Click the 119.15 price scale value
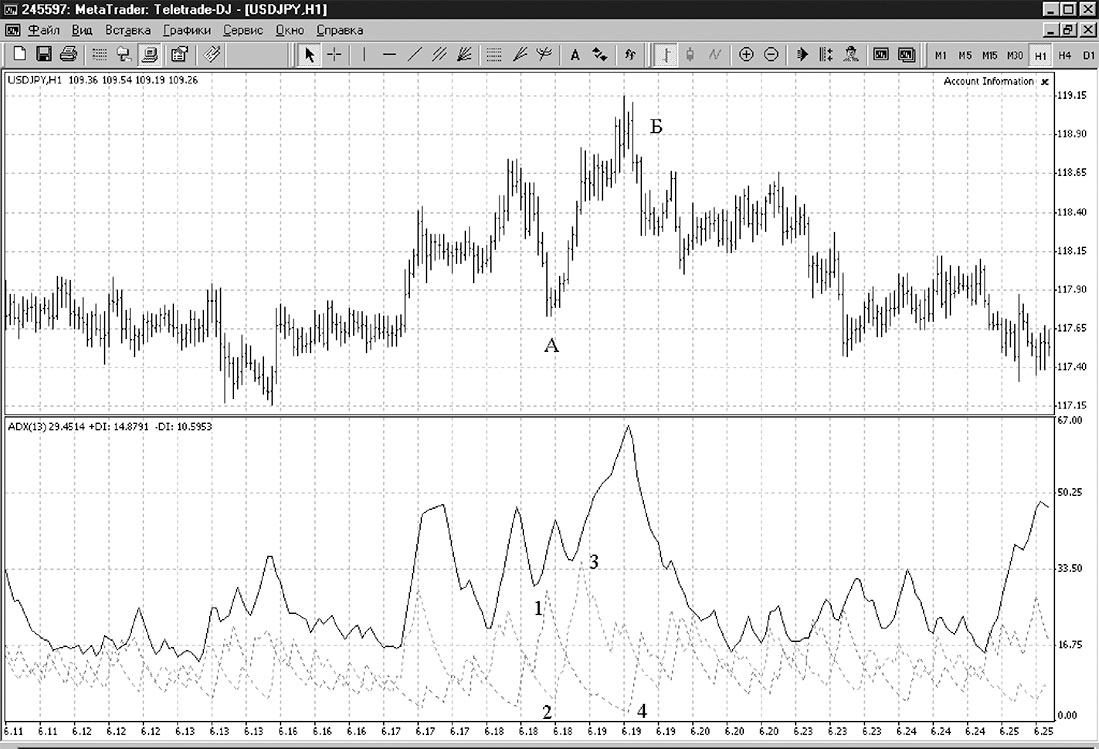Image resolution: width=1099 pixels, height=749 pixels. point(1074,95)
